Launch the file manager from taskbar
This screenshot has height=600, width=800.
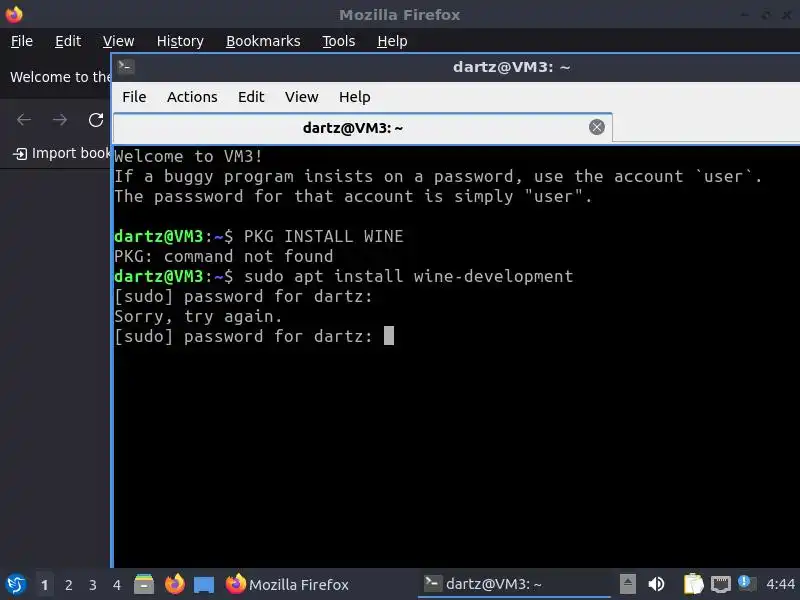pyautogui.click(x=144, y=584)
